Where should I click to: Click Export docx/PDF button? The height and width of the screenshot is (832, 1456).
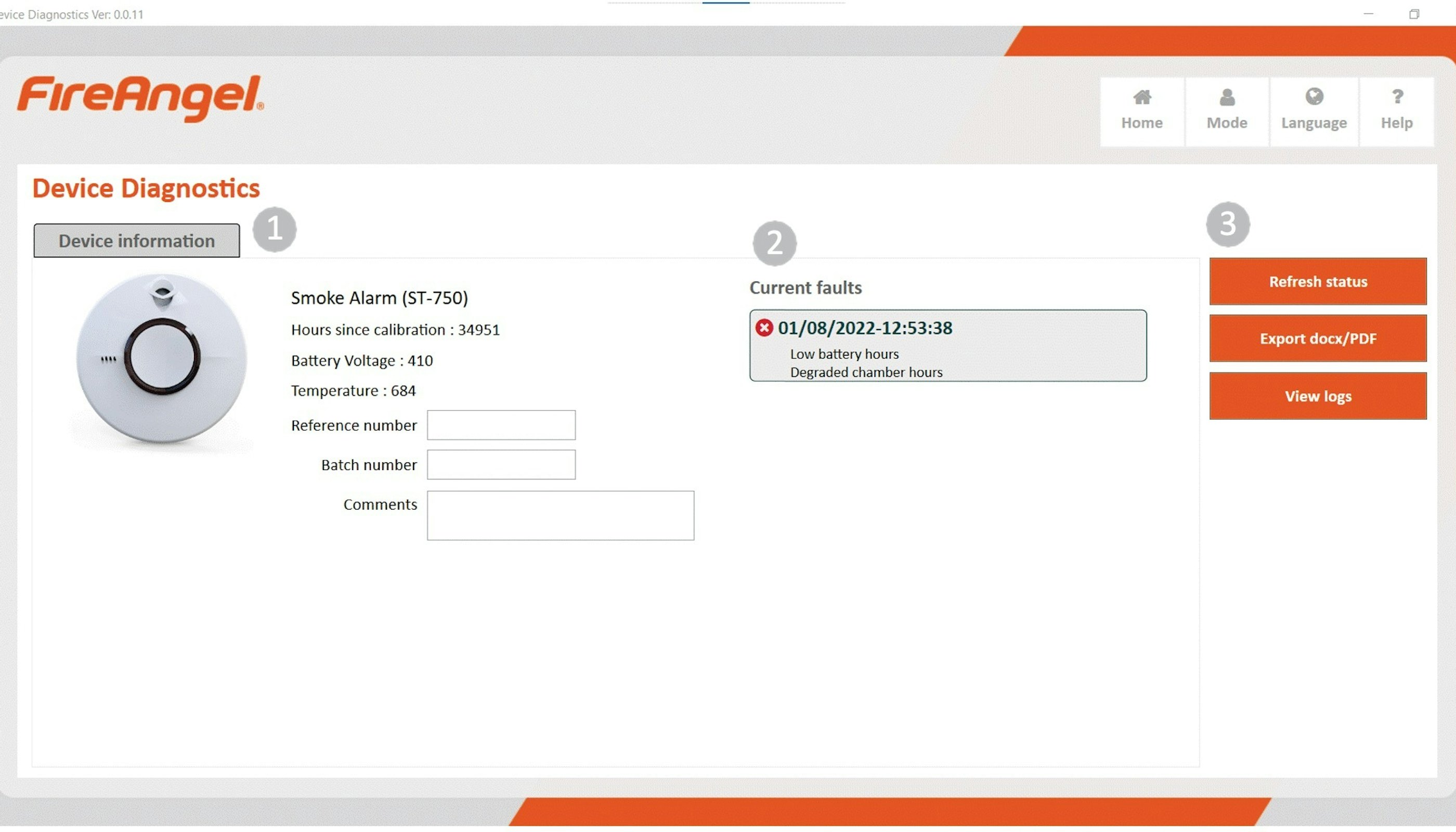(1318, 339)
